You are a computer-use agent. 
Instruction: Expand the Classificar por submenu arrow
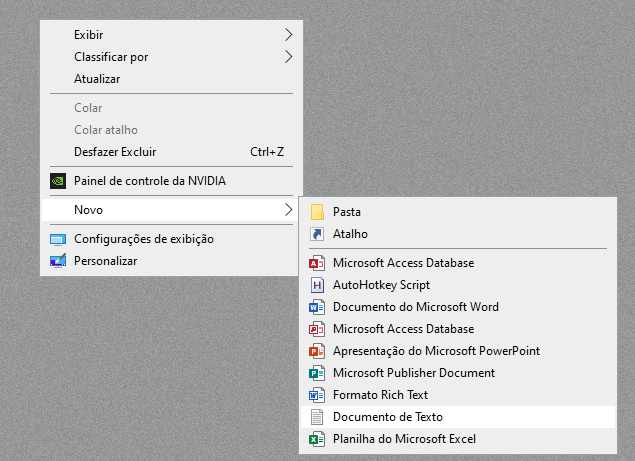tap(288, 57)
